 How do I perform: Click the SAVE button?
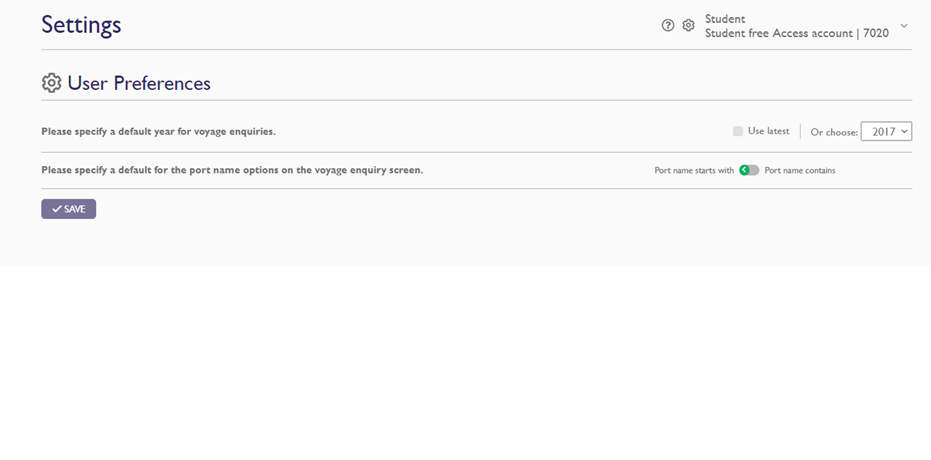point(68,209)
